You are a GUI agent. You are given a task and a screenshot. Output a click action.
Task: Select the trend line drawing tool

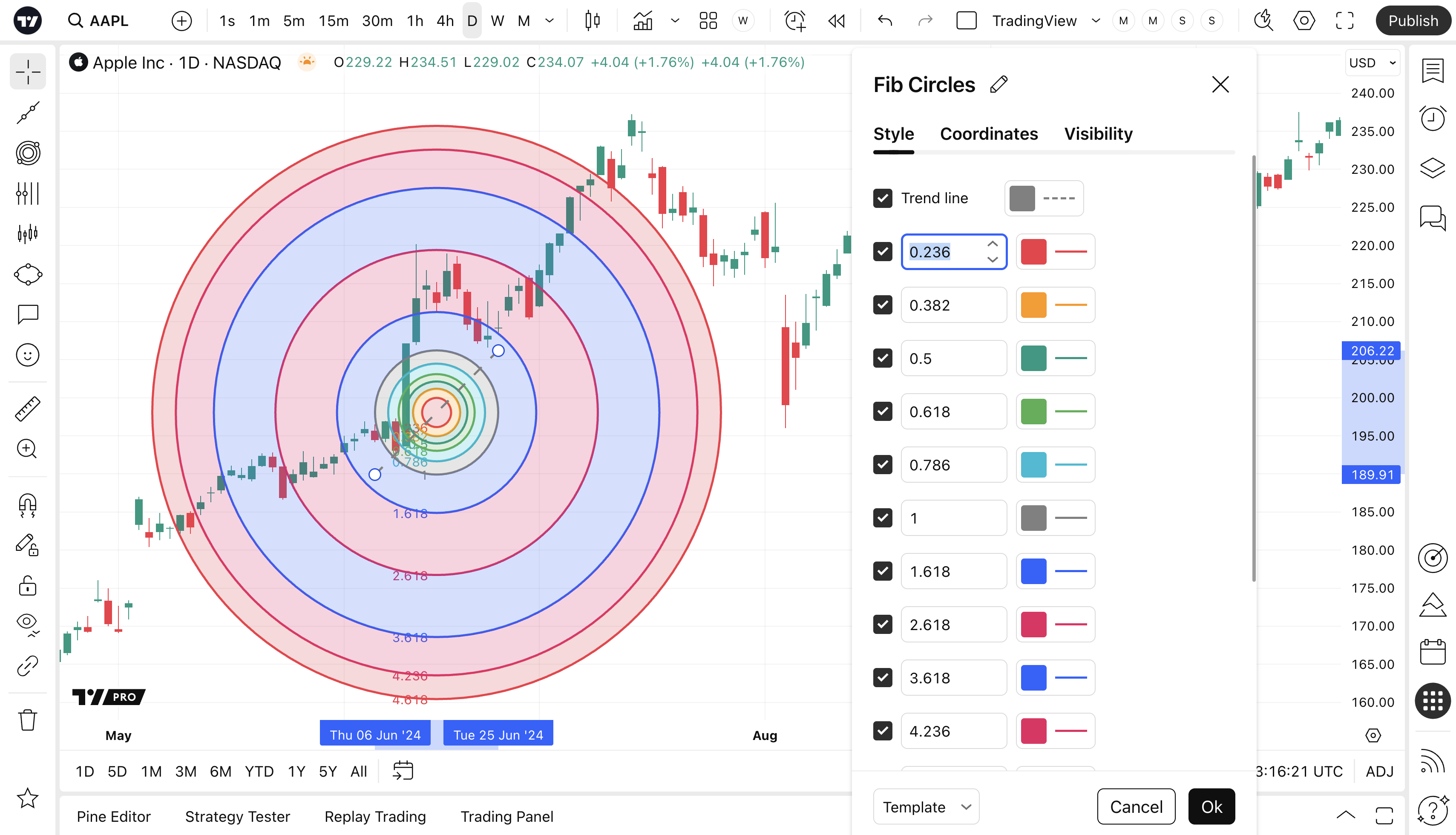coord(28,112)
